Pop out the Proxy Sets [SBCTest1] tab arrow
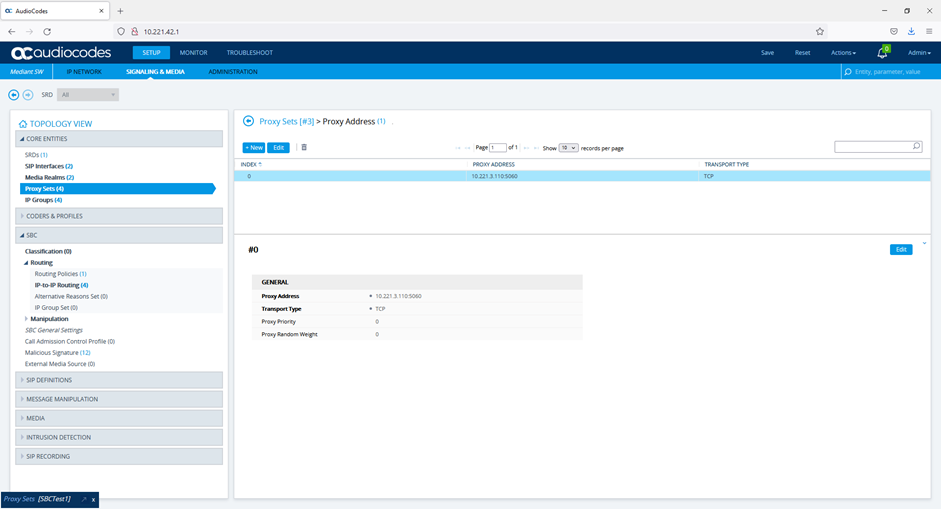The image size is (941, 509). 84,499
